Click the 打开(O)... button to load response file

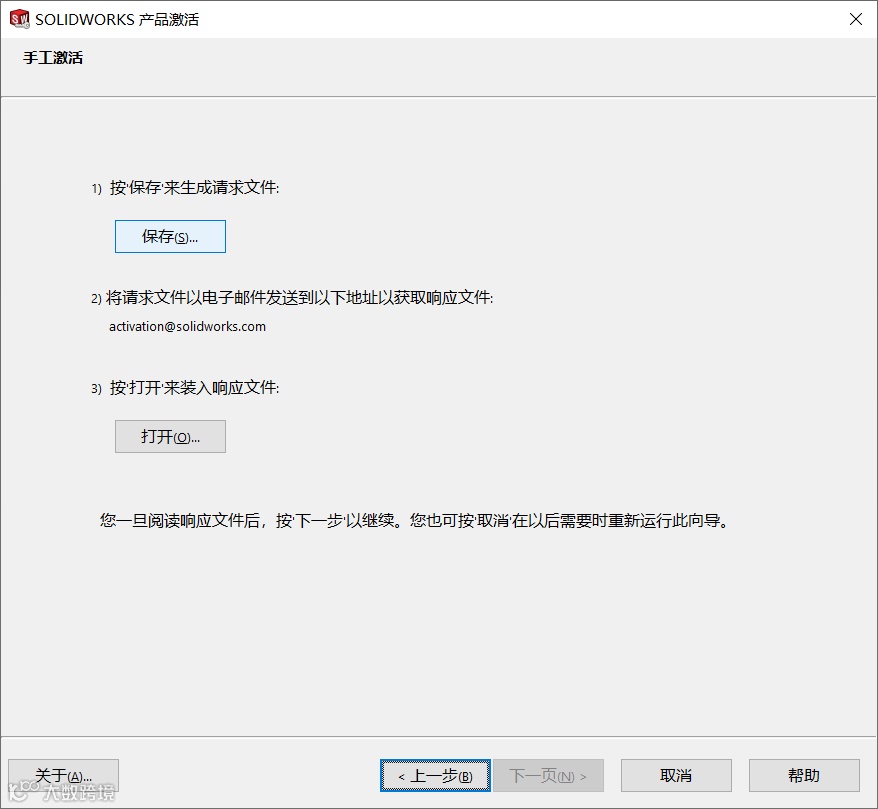pyautogui.click(x=170, y=436)
